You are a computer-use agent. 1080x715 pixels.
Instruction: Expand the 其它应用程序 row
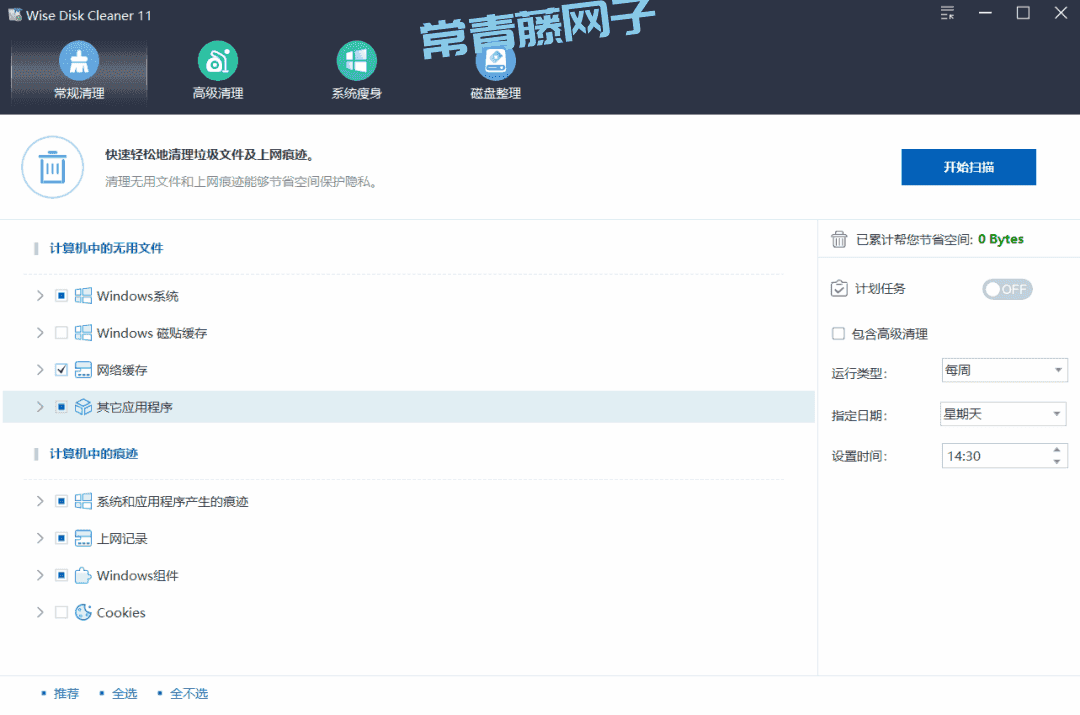(40, 407)
